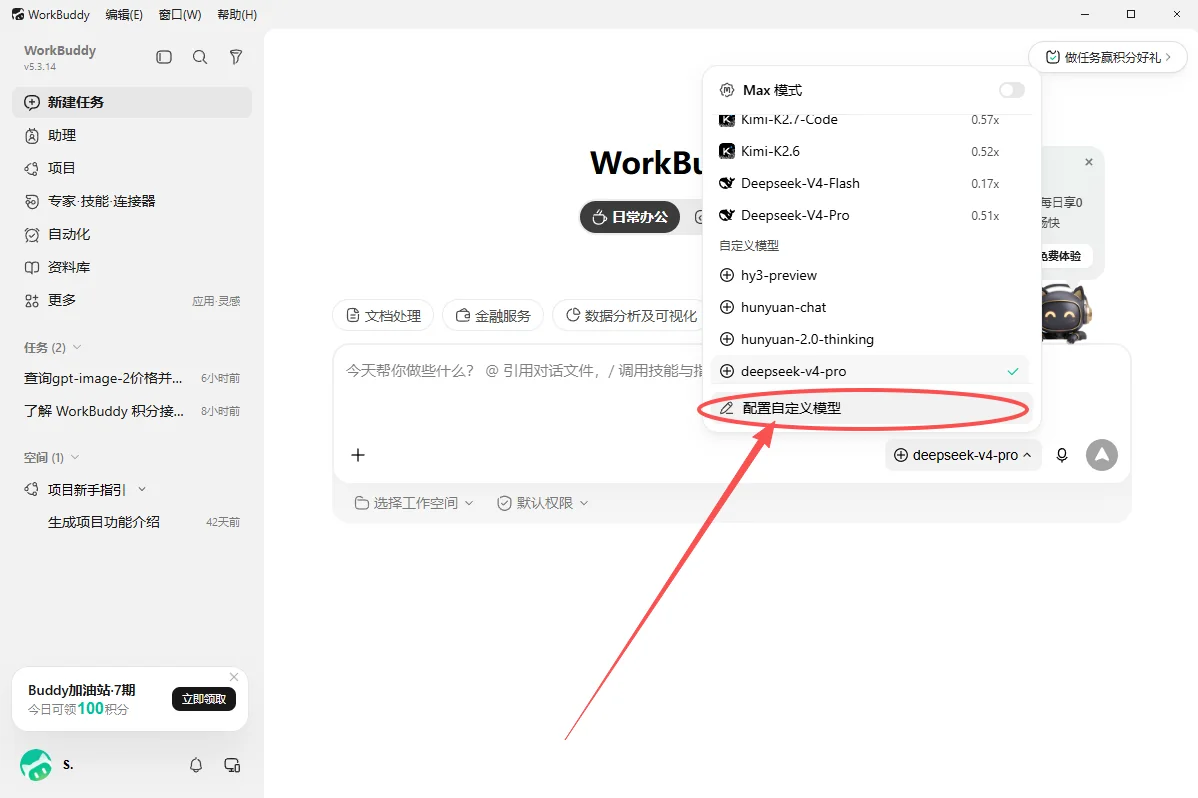Open the 选择工作空间 dropdown
Image resolution: width=1198 pixels, height=798 pixels.
(414, 503)
